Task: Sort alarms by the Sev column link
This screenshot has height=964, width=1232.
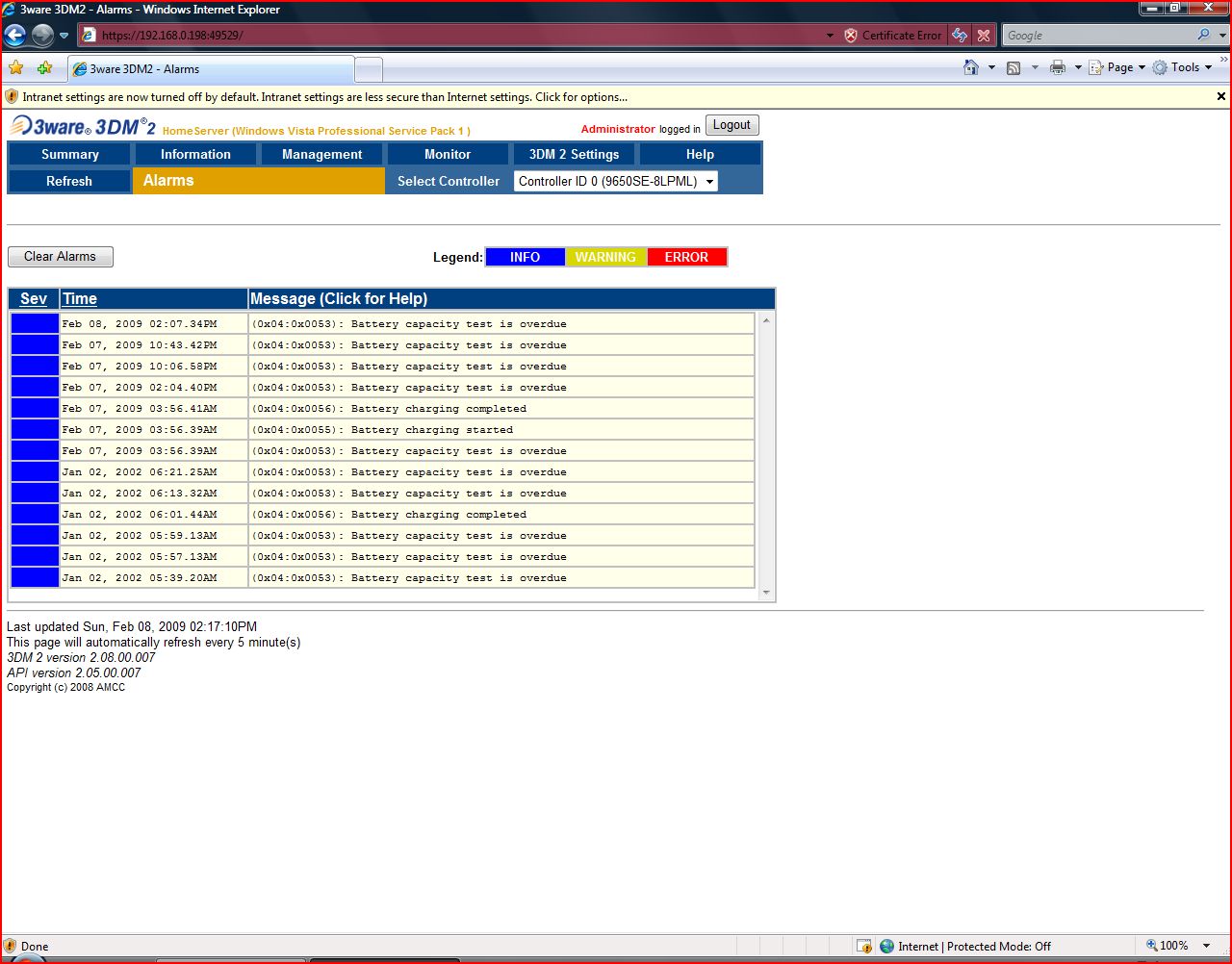Action: [x=34, y=299]
